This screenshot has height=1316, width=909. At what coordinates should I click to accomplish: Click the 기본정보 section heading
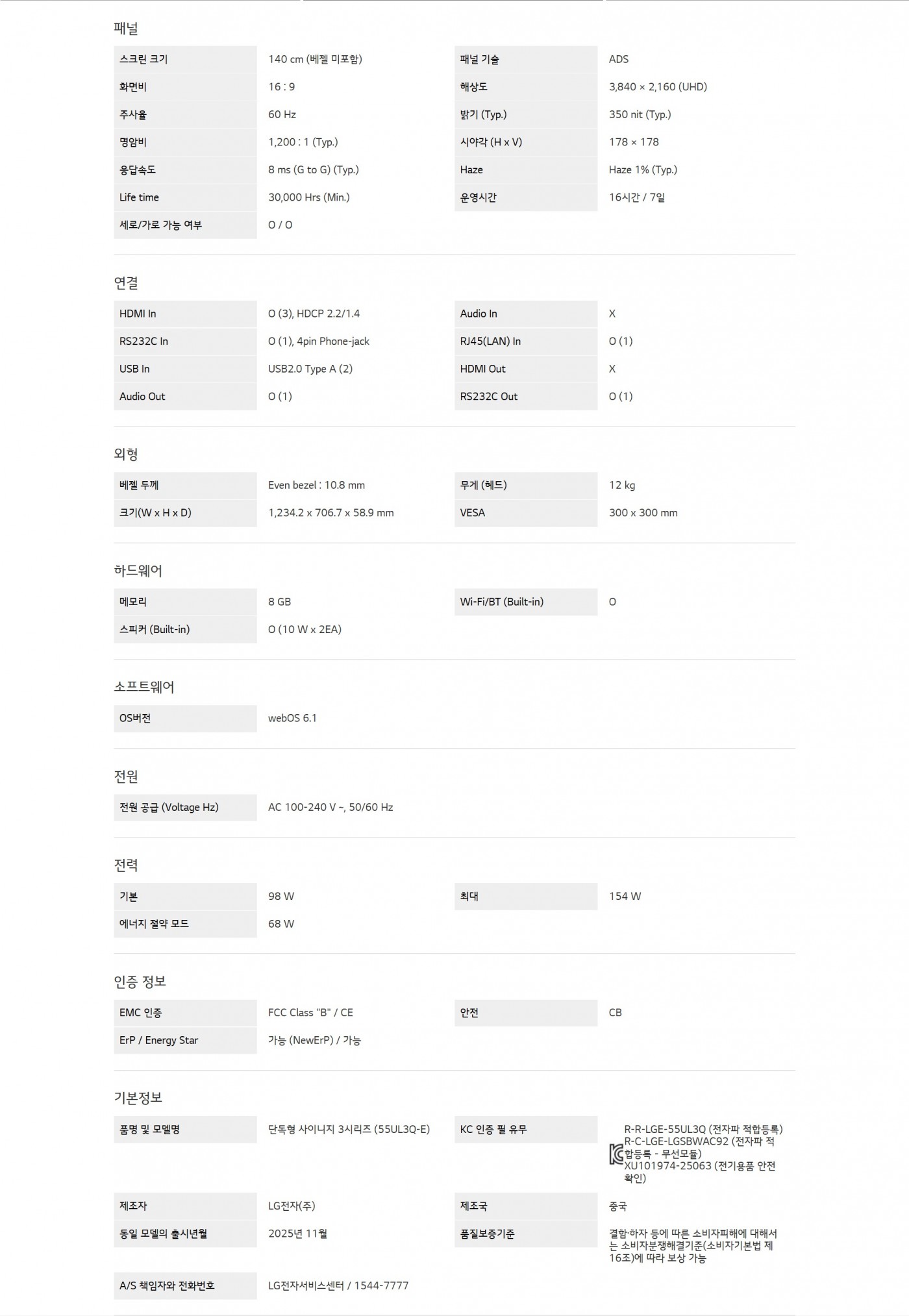[x=138, y=1097]
